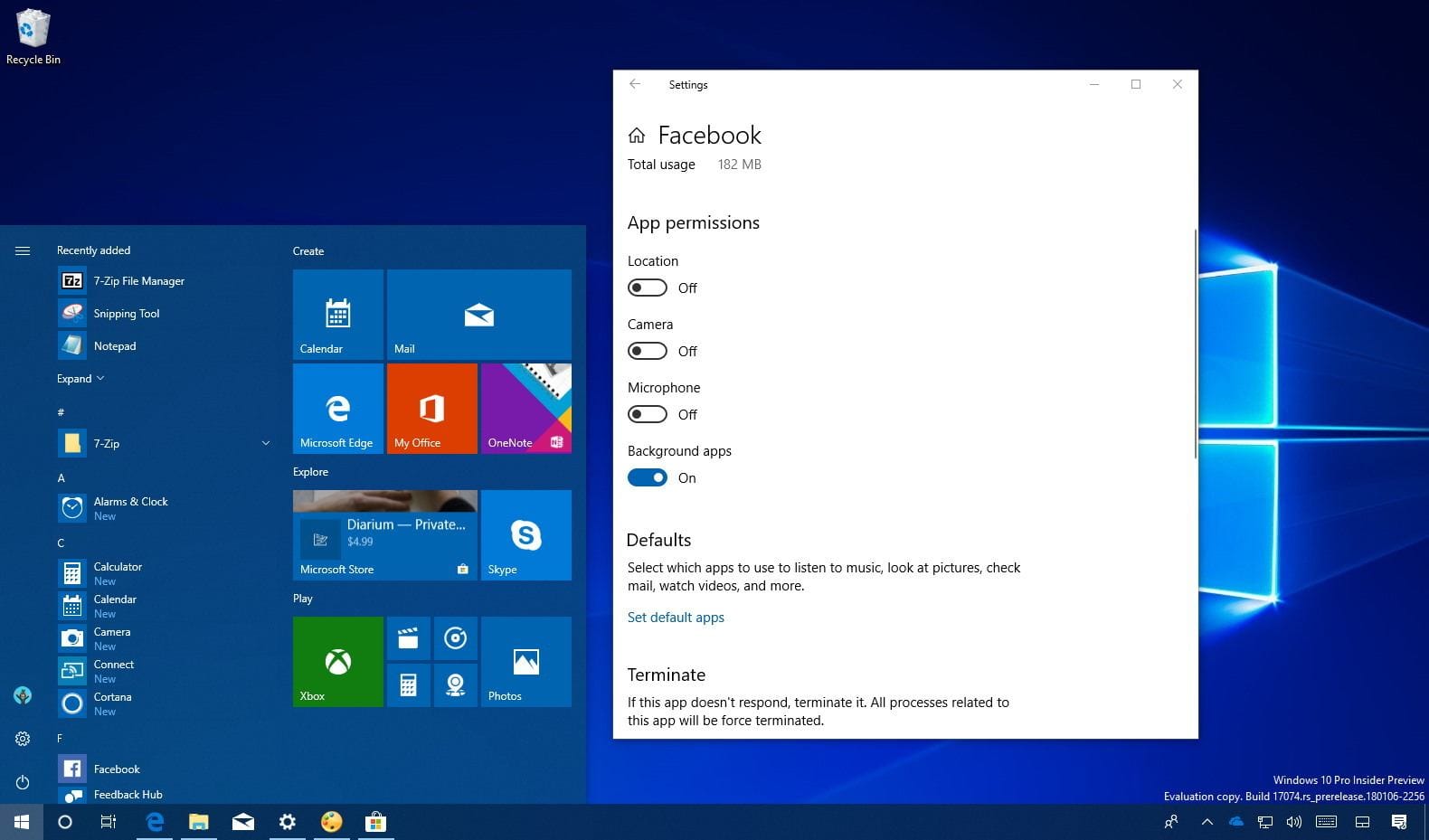Click the Power button in Start
This screenshot has height=840, width=1429.
23,782
